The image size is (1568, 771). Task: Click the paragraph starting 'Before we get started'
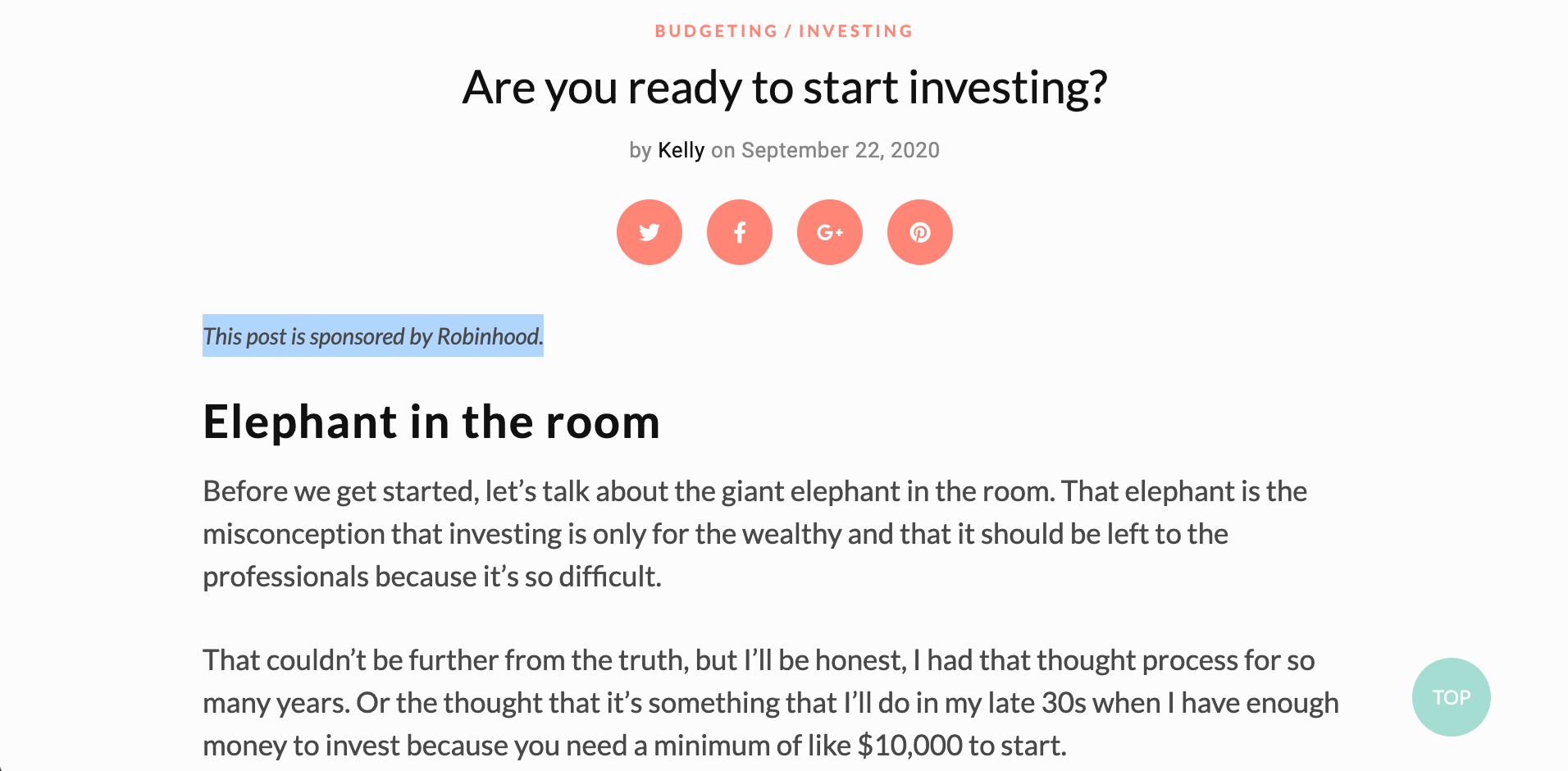(x=755, y=534)
